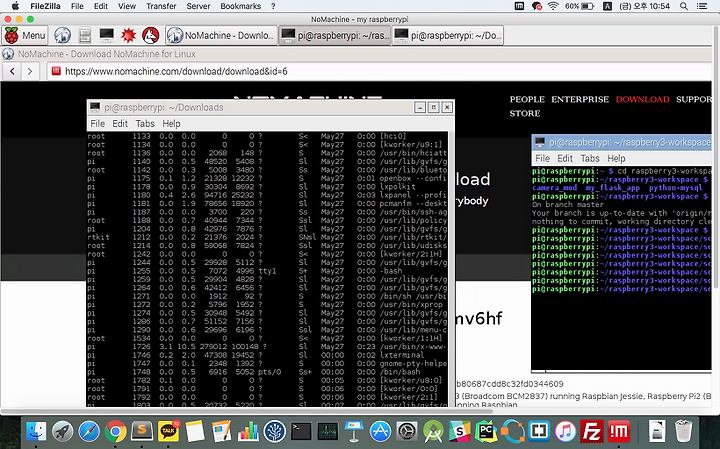Open Mathematica red spiky panel icon

click(129, 35)
